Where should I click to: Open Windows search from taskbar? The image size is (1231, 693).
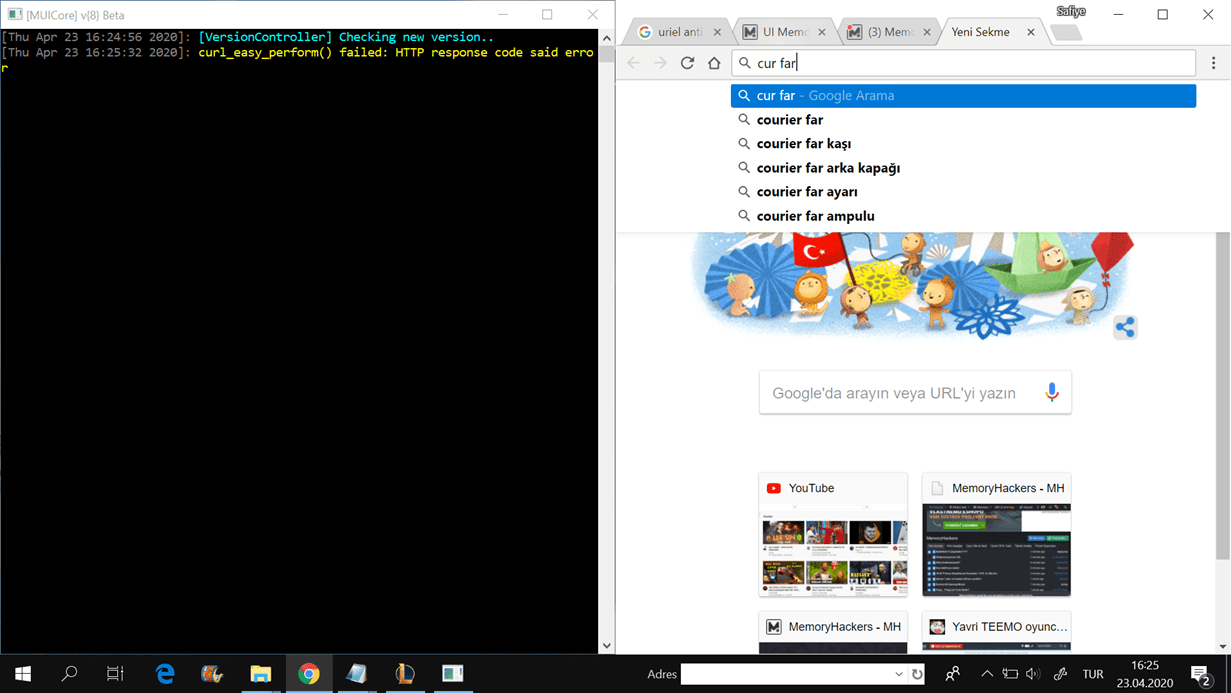69,674
